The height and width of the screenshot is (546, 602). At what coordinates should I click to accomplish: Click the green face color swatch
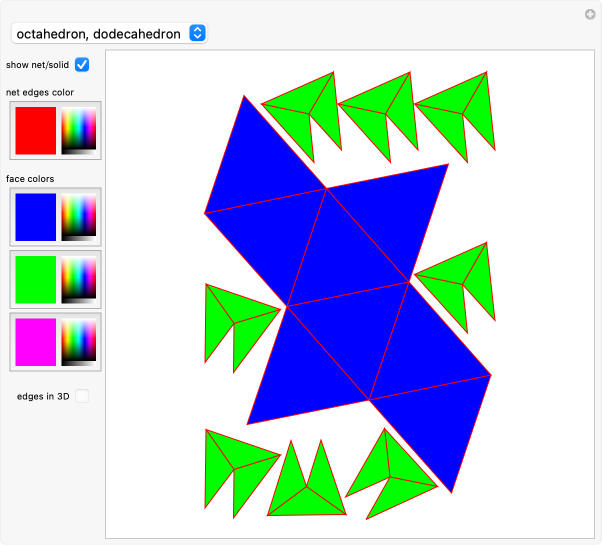35,278
